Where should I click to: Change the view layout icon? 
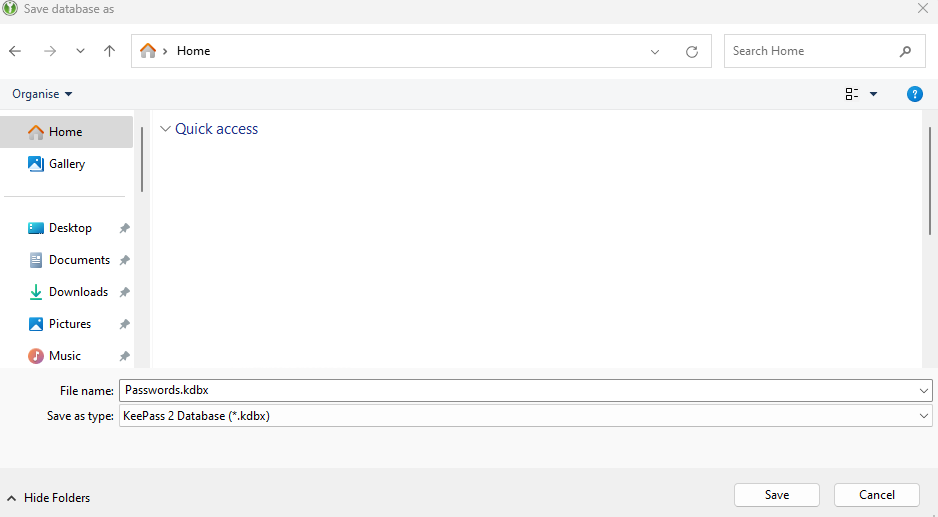[x=852, y=94]
